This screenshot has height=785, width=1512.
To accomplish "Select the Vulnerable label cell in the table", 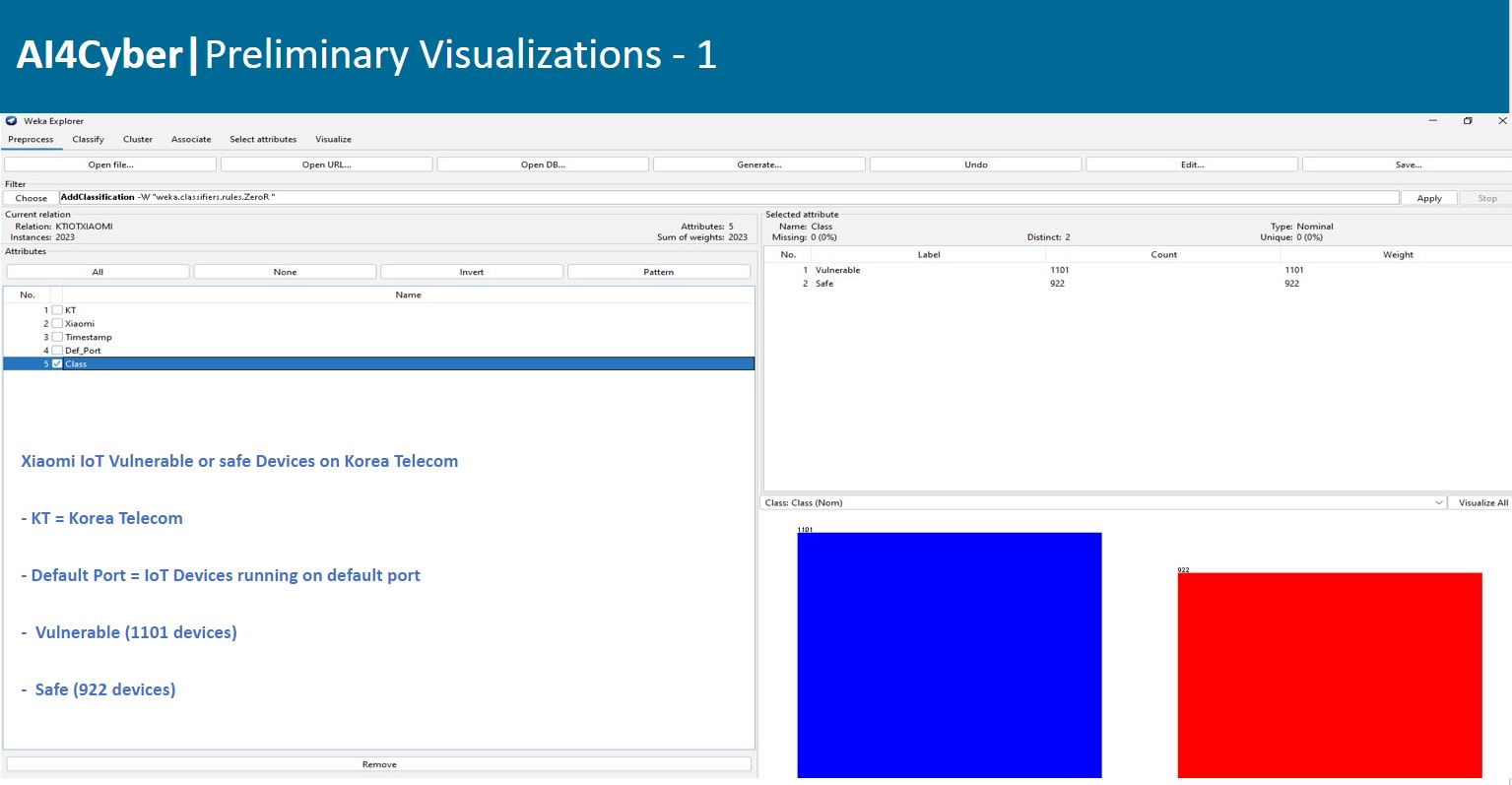I will [837, 270].
